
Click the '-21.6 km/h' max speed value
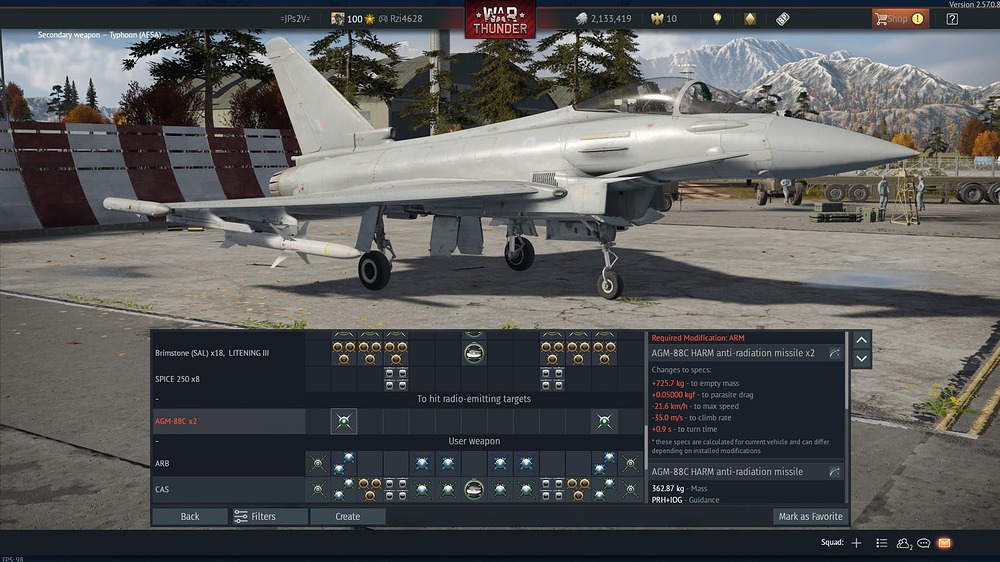click(x=669, y=406)
